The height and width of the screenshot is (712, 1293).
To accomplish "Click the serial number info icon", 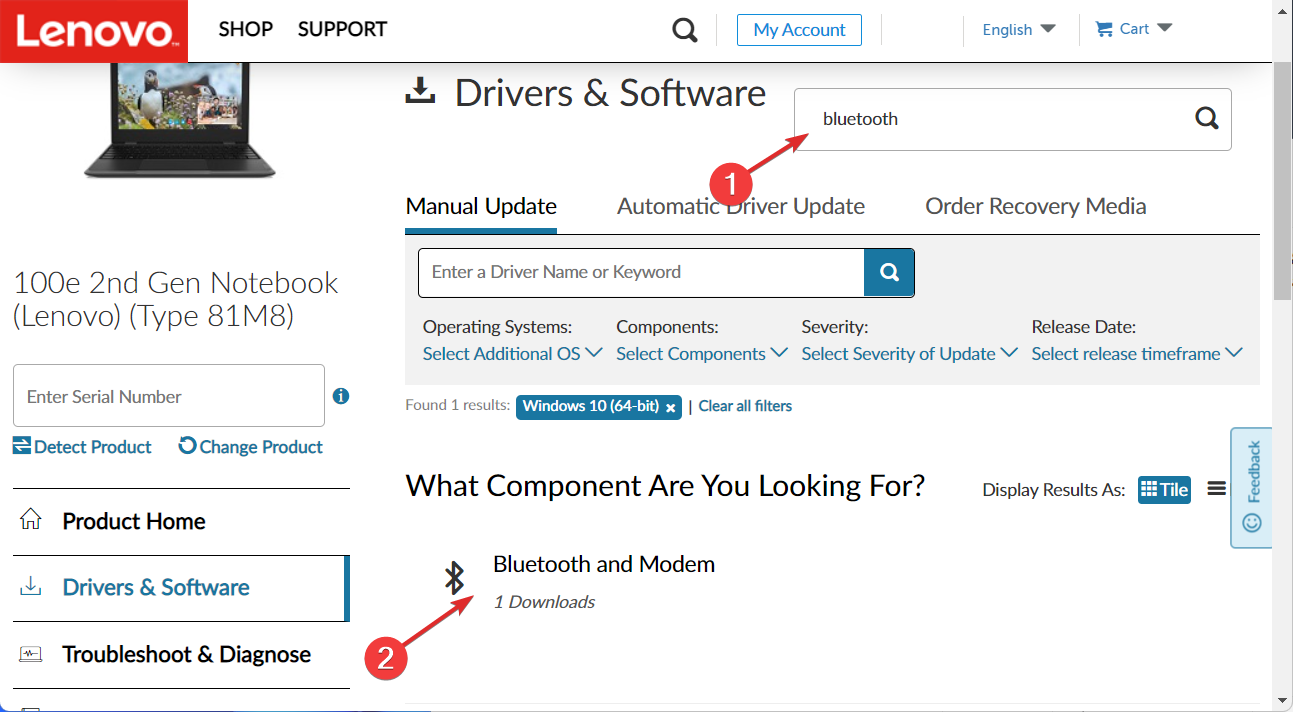I will coord(341,396).
